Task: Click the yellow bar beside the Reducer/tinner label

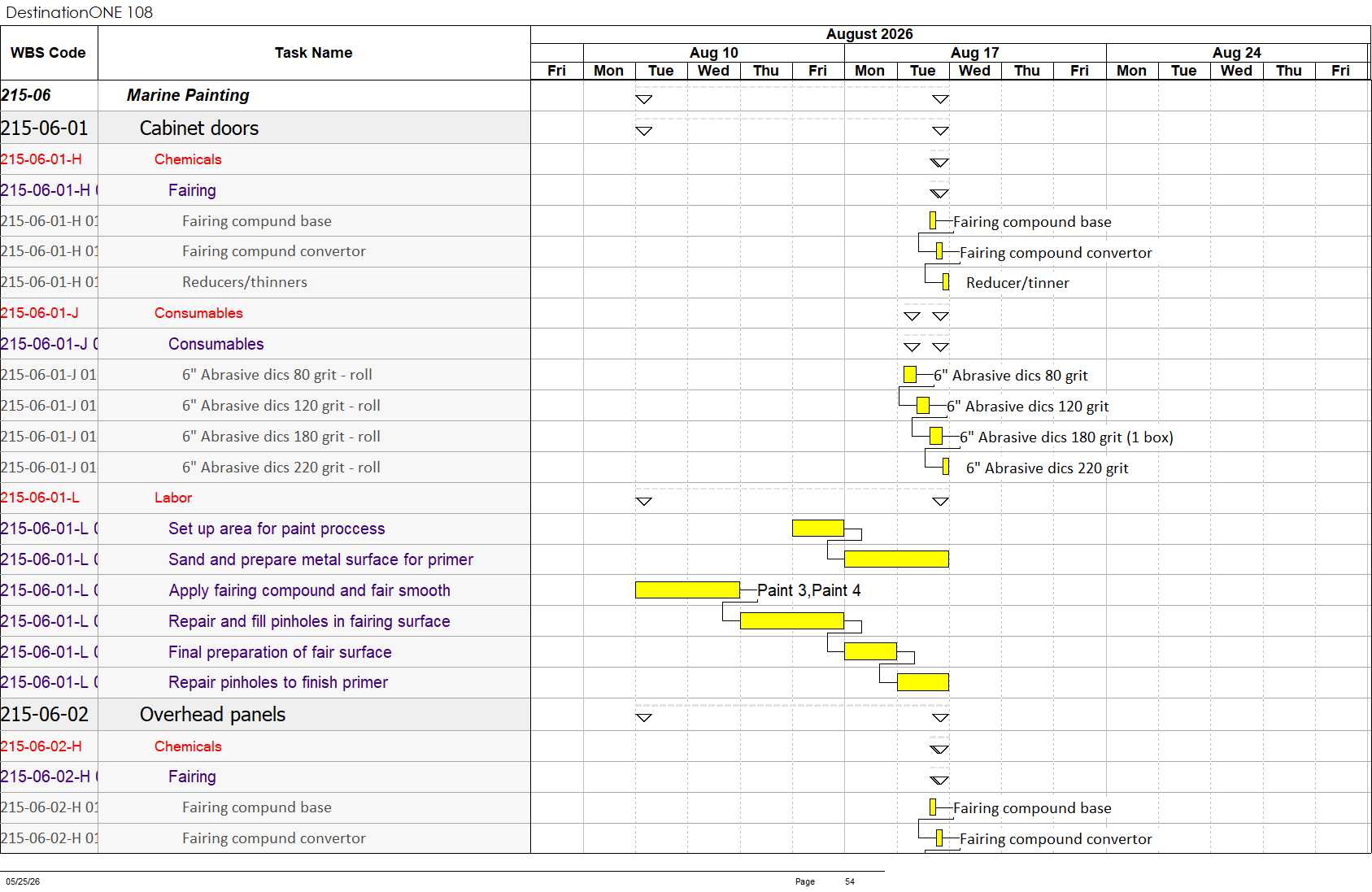Action: 946,282
